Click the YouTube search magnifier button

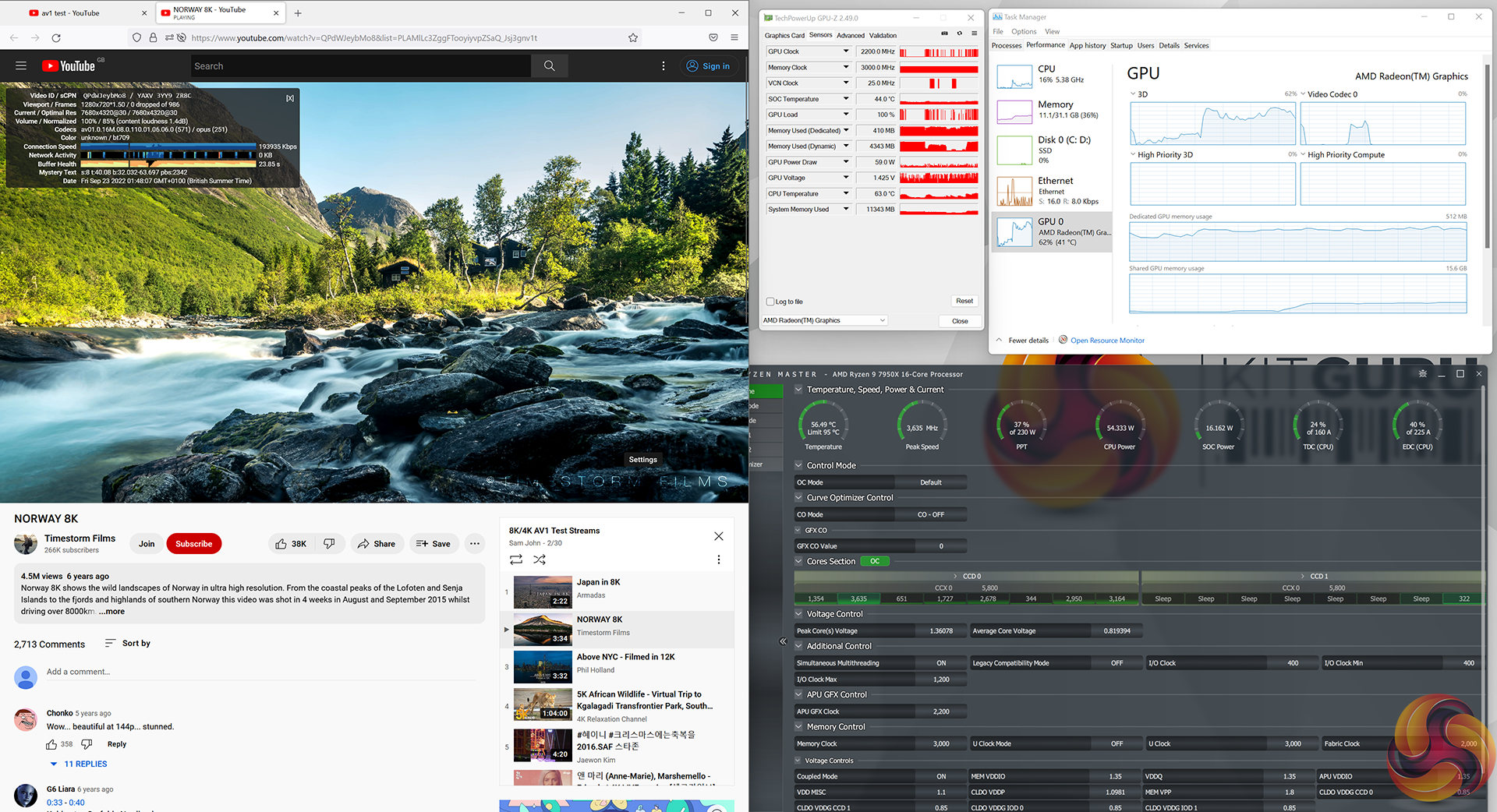click(x=549, y=66)
